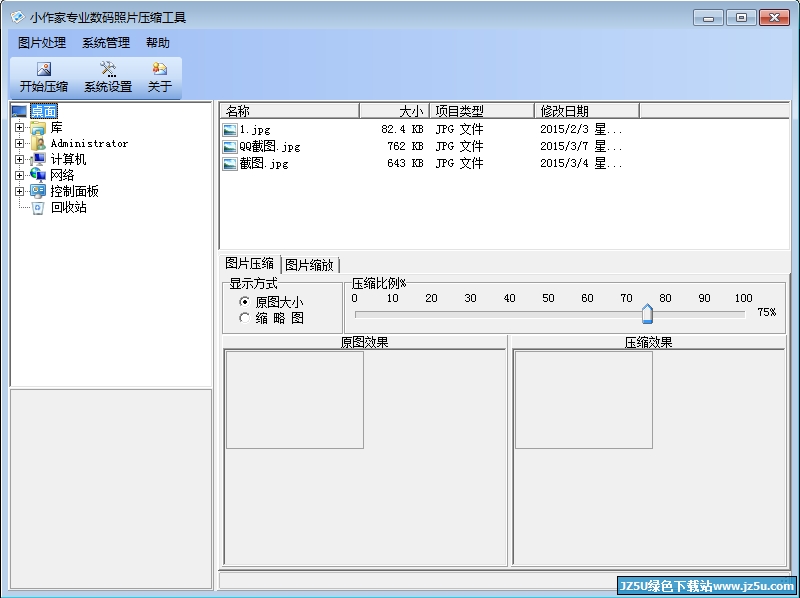Open the 图片处理 menu
The height and width of the screenshot is (598, 800).
point(42,43)
